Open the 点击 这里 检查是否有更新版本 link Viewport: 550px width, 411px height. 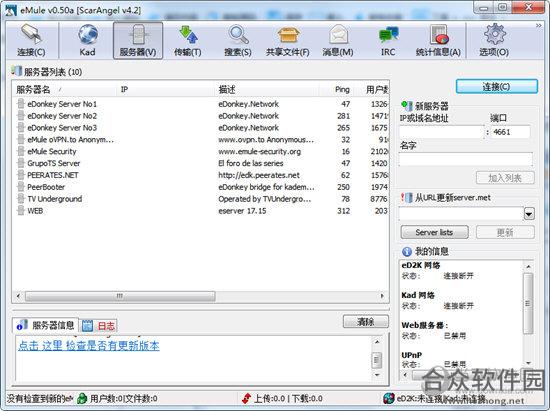coord(89,346)
